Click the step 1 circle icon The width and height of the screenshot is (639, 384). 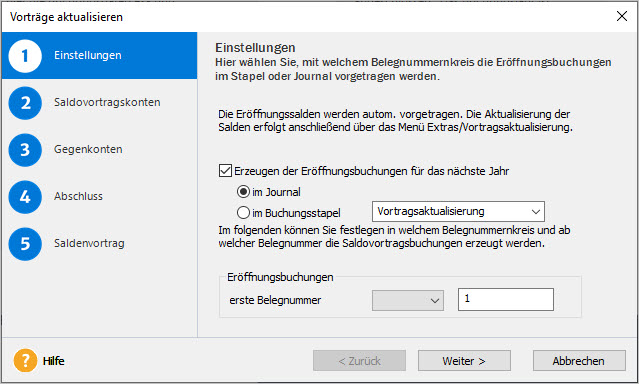coord(25,56)
